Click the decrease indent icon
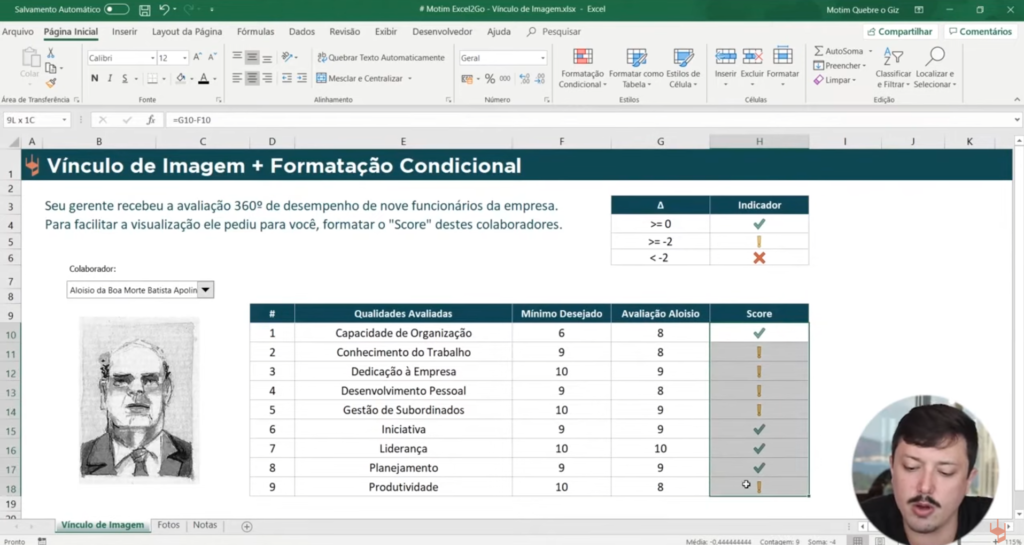 point(287,78)
